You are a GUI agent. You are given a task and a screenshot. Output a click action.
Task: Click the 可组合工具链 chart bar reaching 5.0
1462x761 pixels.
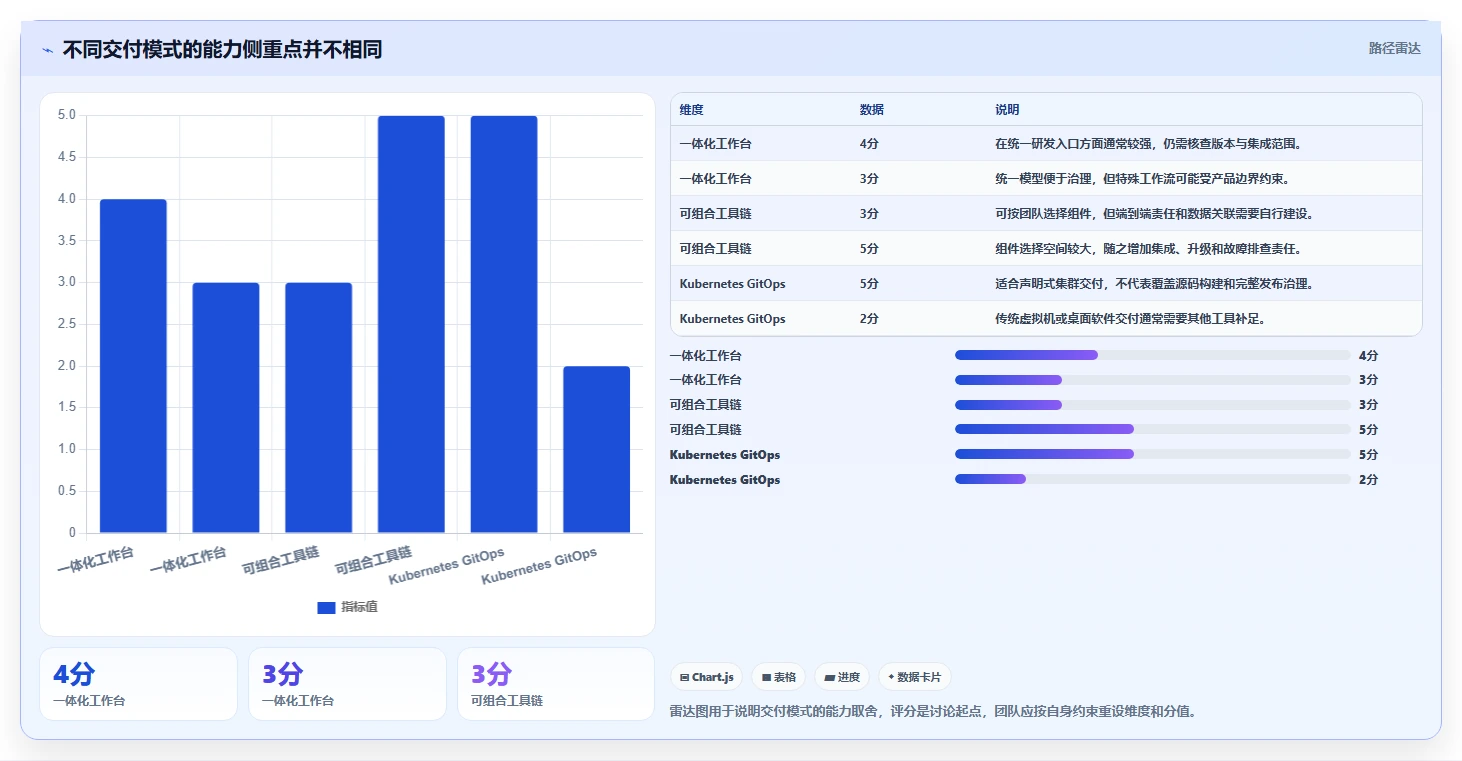(x=411, y=324)
